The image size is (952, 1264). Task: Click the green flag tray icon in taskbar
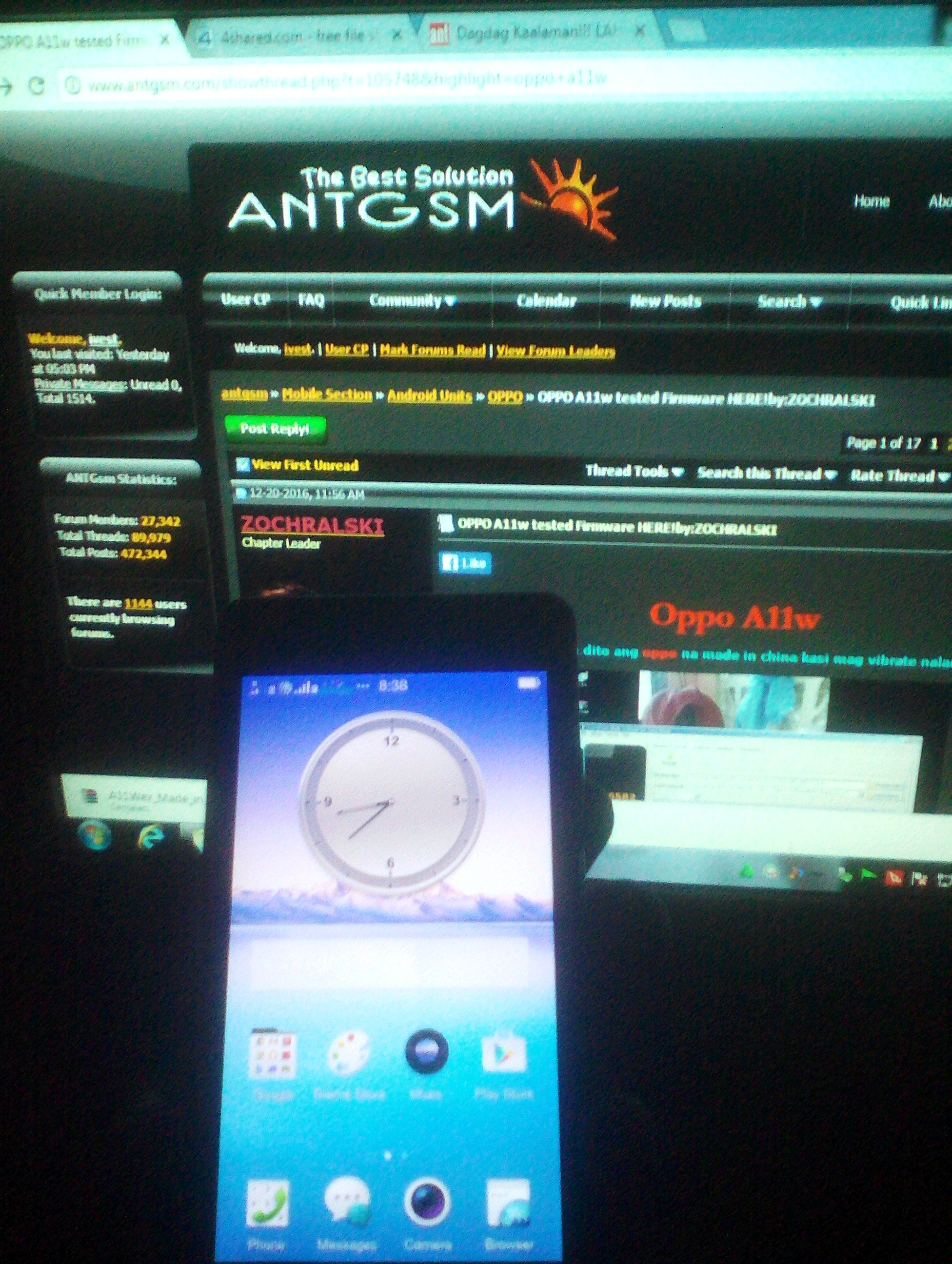pos(869,875)
